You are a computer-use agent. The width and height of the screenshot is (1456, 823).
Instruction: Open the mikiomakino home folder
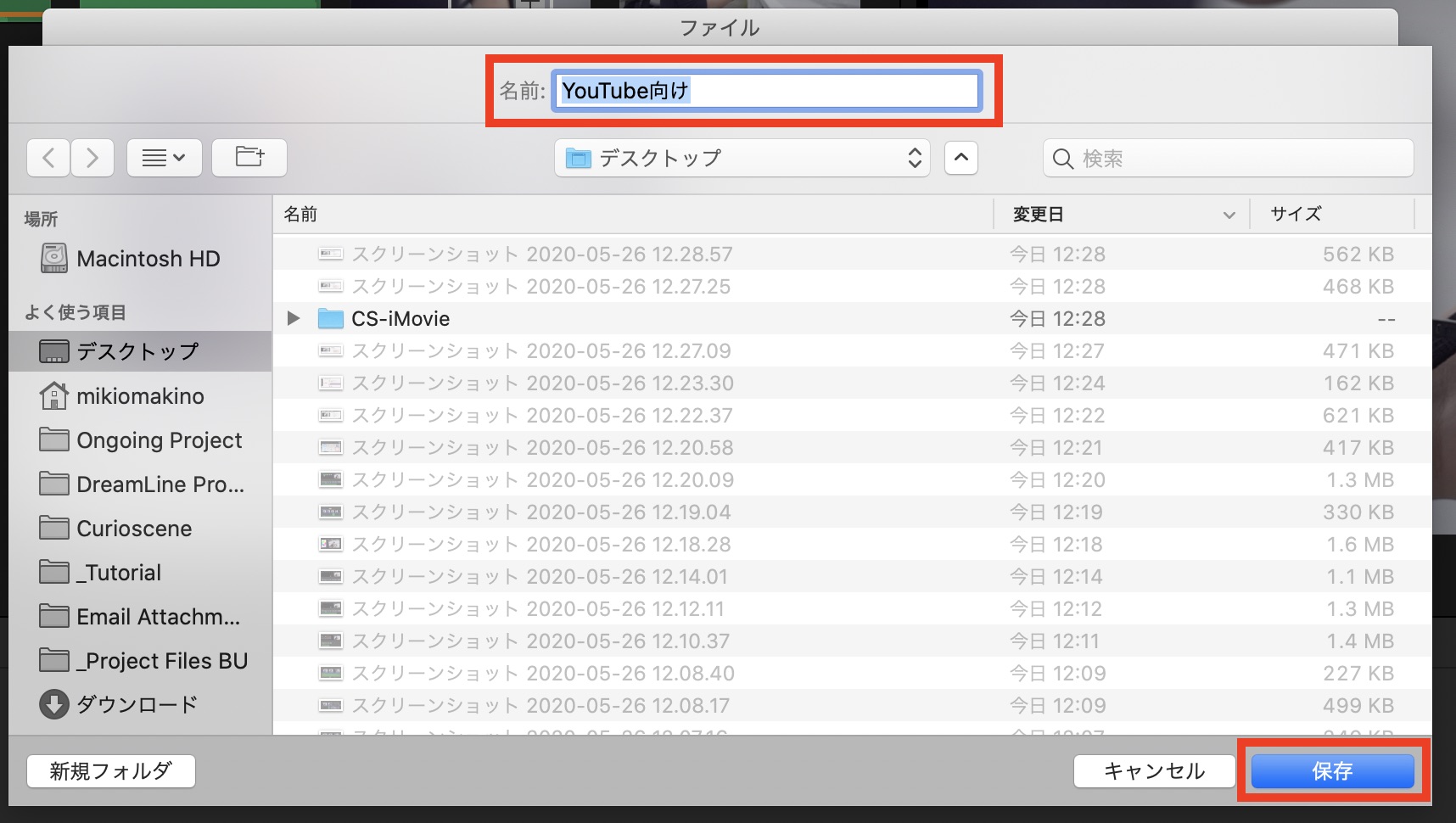[x=140, y=396]
